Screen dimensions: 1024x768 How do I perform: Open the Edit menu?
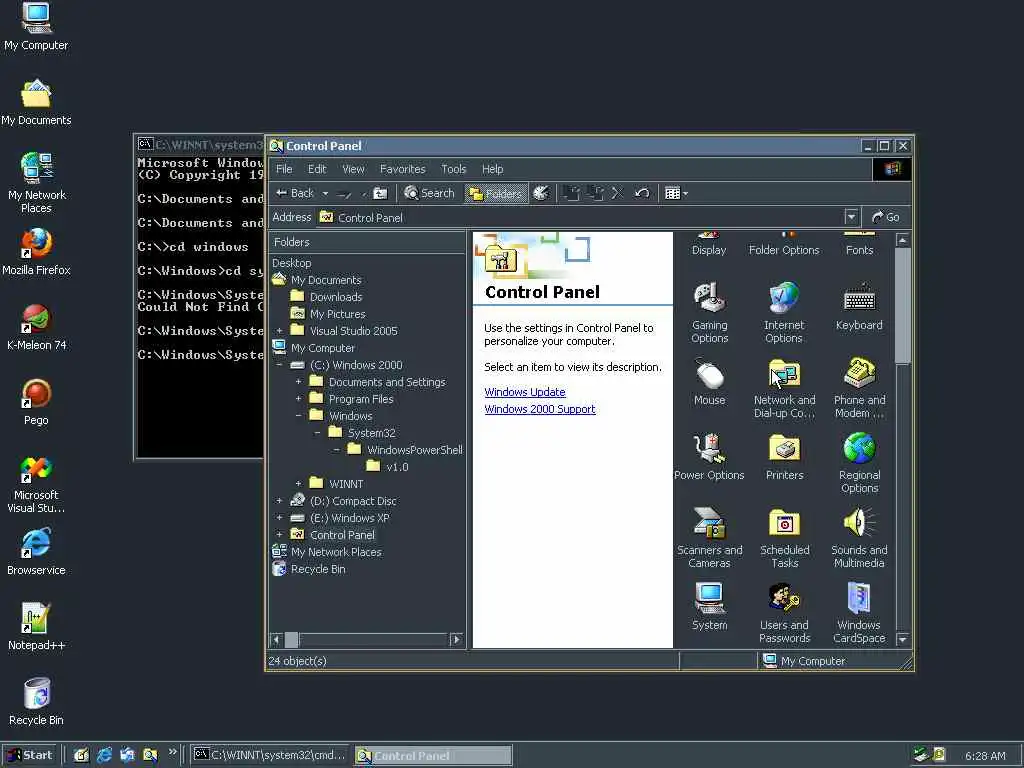pyautogui.click(x=317, y=169)
